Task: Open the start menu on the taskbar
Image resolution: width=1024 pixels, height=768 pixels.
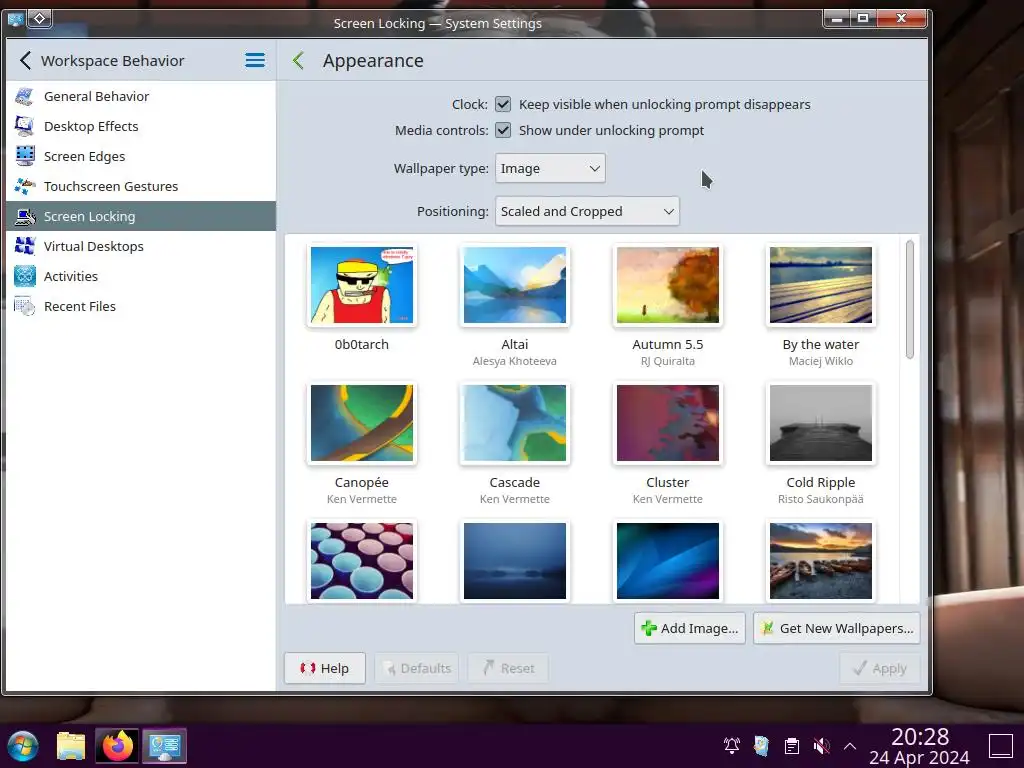Action: 23,746
